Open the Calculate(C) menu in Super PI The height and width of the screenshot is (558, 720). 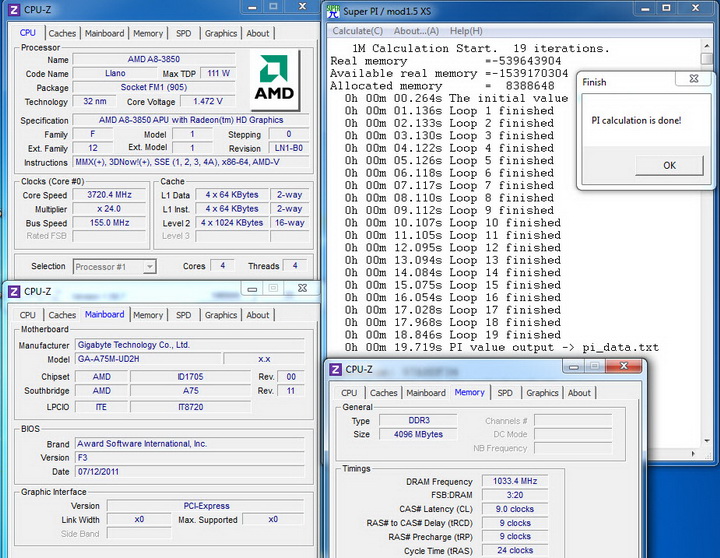pyautogui.click(x=357, y=31)
